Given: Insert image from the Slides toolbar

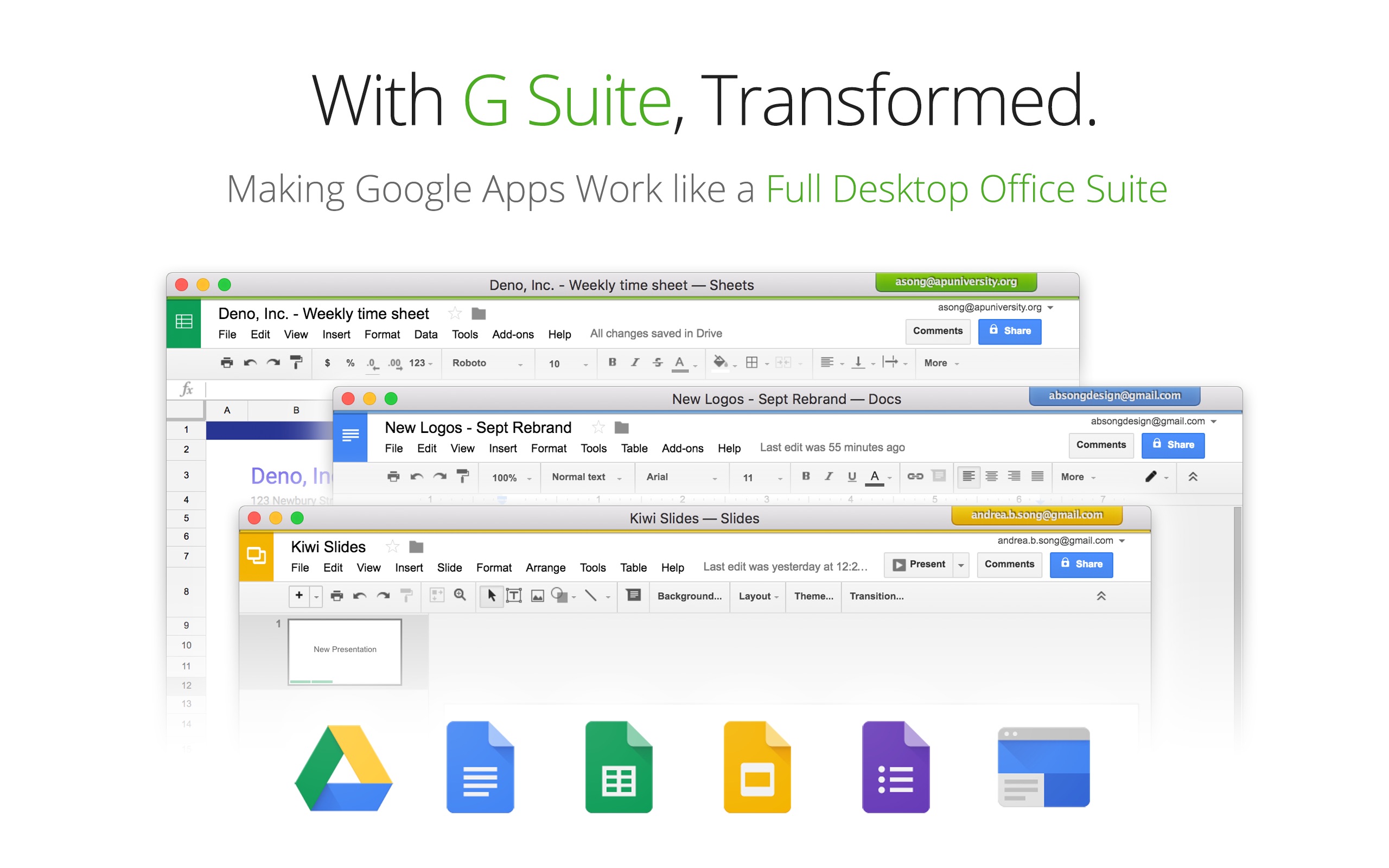Looking at the screenshot, I should coord(537,596).
